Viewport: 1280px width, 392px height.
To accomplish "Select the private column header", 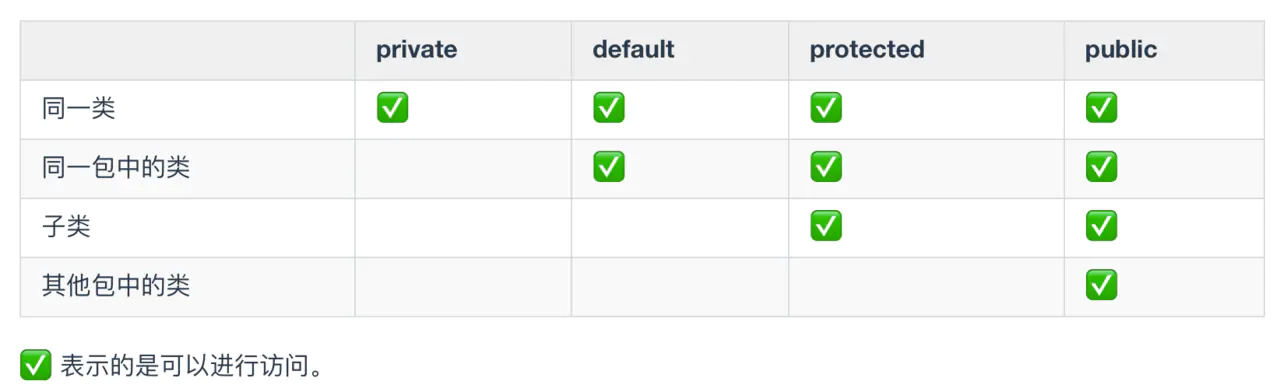I will click(416, 50).
